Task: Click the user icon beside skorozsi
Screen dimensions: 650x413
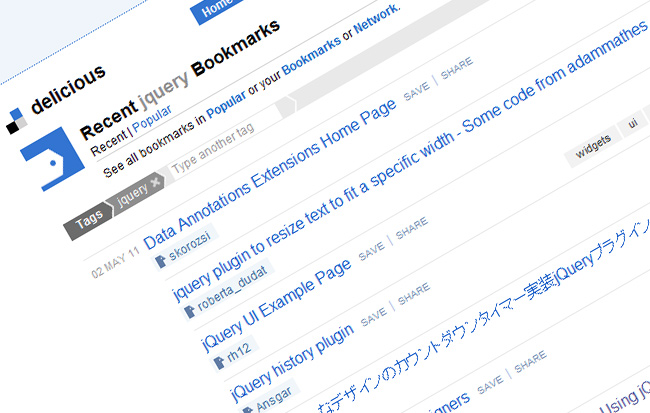Action: (x=161, y=261)
